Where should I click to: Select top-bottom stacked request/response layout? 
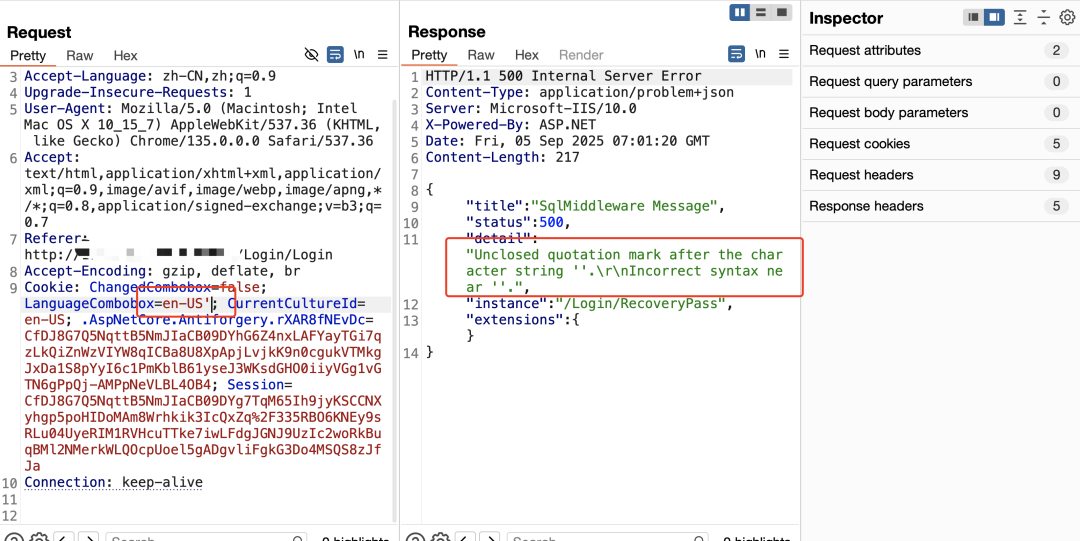pos(761,12)
